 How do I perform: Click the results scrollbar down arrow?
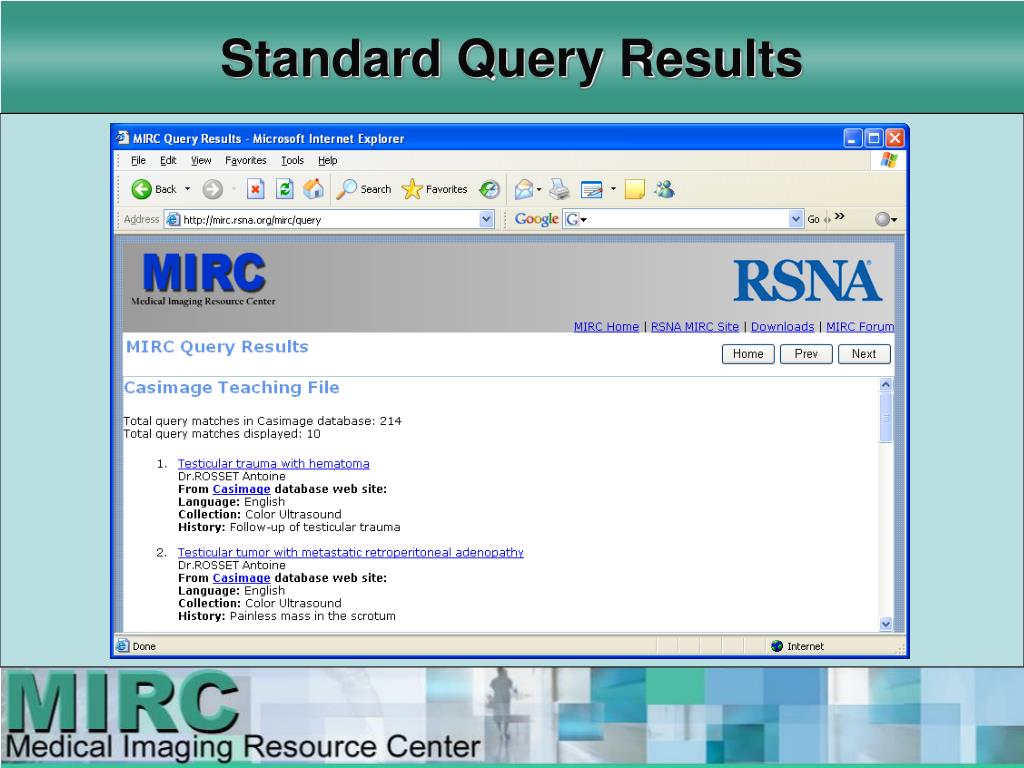[x=886, y=624]
